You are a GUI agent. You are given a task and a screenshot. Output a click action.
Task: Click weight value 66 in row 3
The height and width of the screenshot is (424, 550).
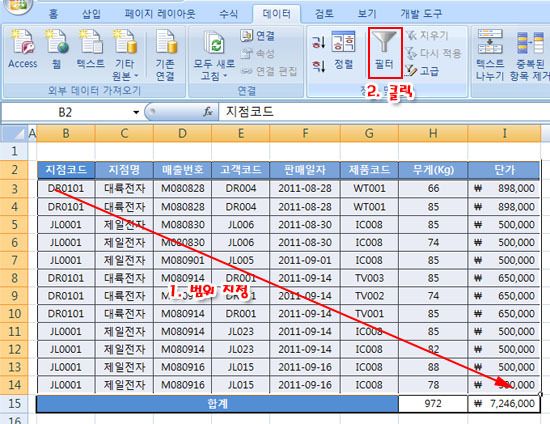click(x=433, y=188)
